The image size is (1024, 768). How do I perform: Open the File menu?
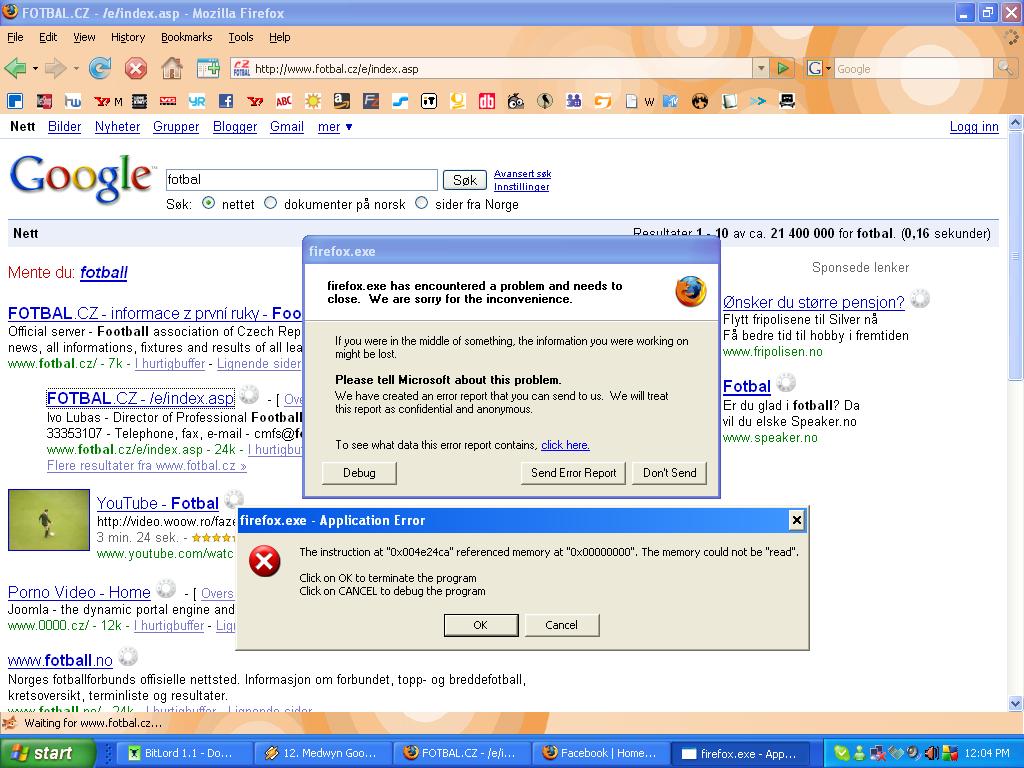[x=15, y=37]
